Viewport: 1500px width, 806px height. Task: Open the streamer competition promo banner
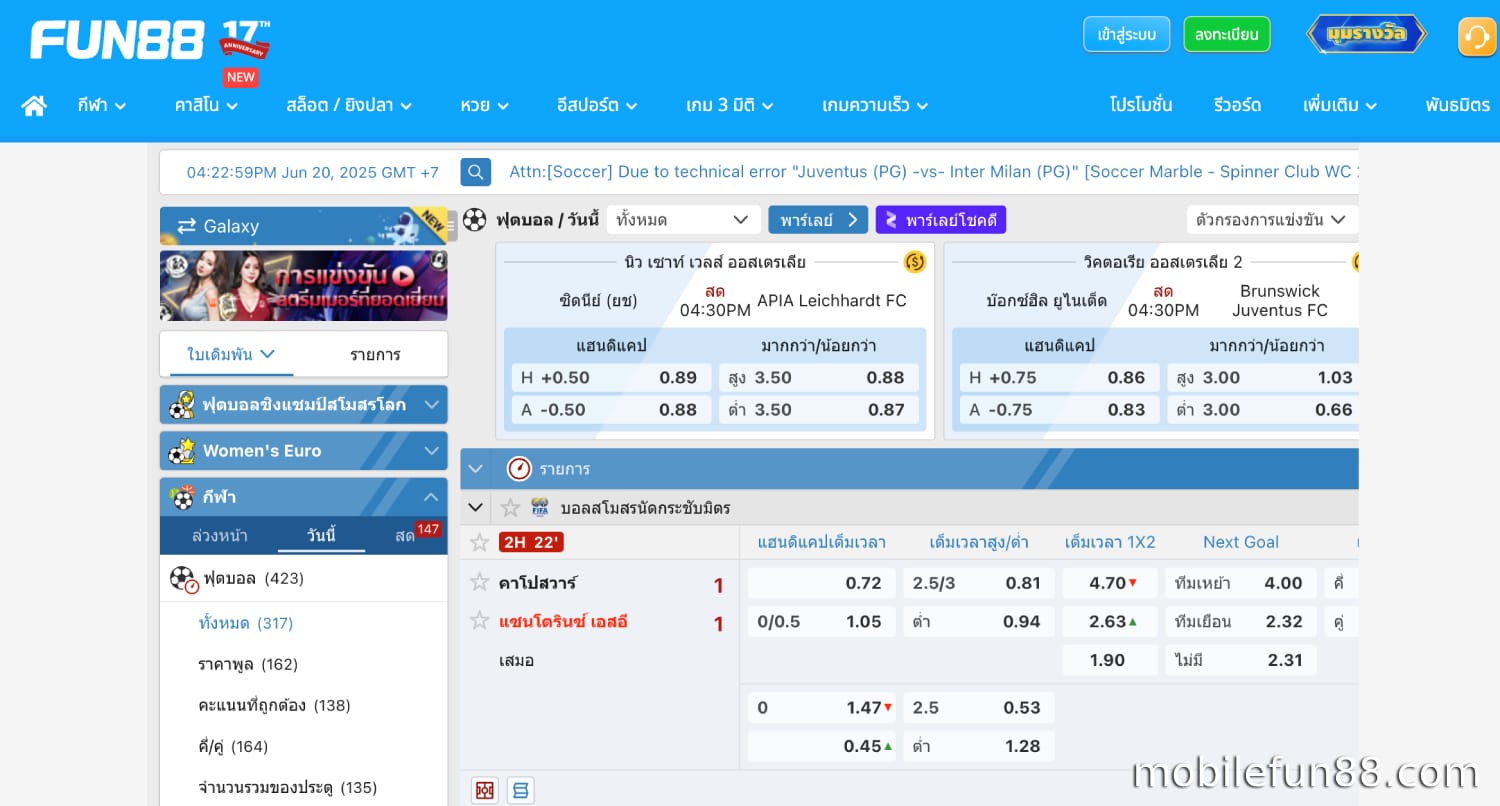[304, 285]
